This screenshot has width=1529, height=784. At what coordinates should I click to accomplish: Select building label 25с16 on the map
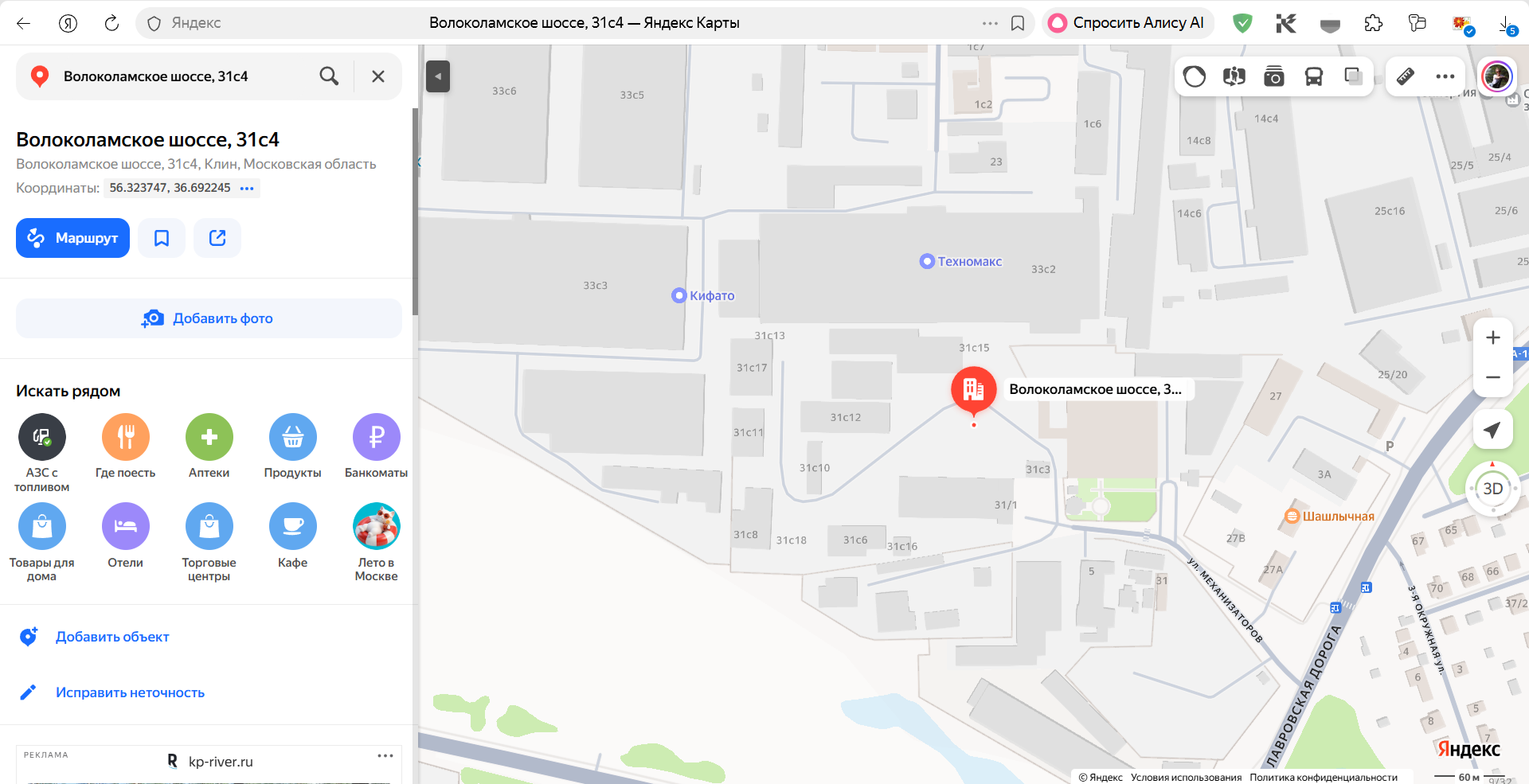point(1390,211)
